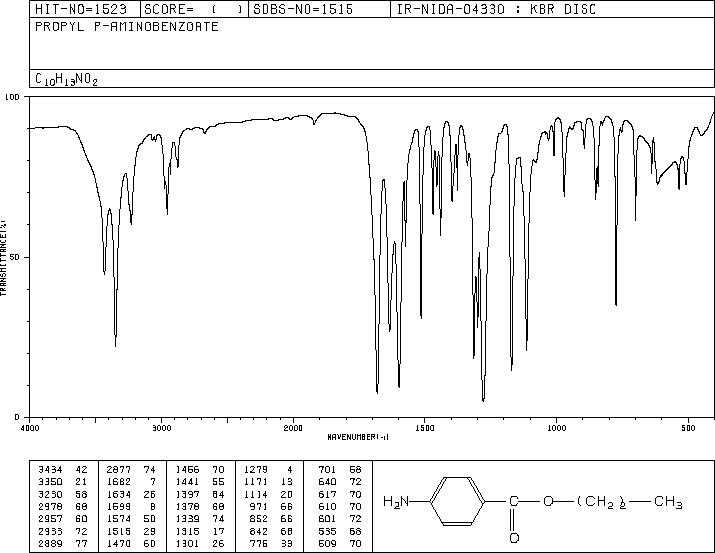Select the 1114 peak table entry
Image resolution: width=715 pixels, height=553 pixels.
269,495
